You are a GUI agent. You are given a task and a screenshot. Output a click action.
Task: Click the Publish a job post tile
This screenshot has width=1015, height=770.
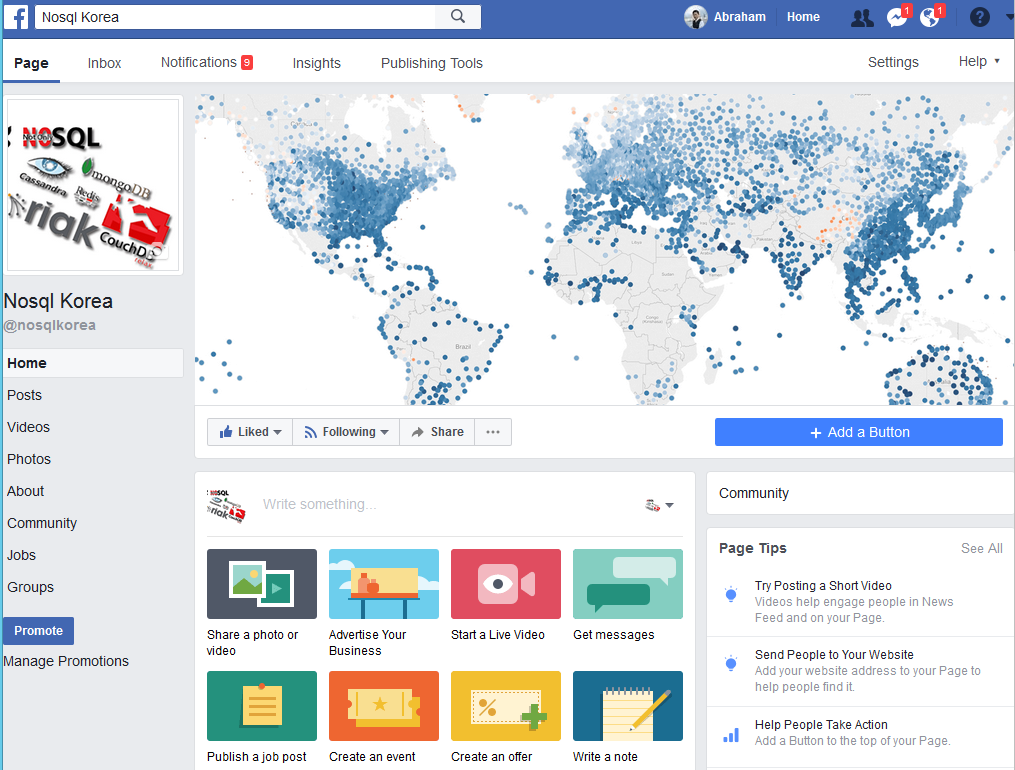coord(262,717)
